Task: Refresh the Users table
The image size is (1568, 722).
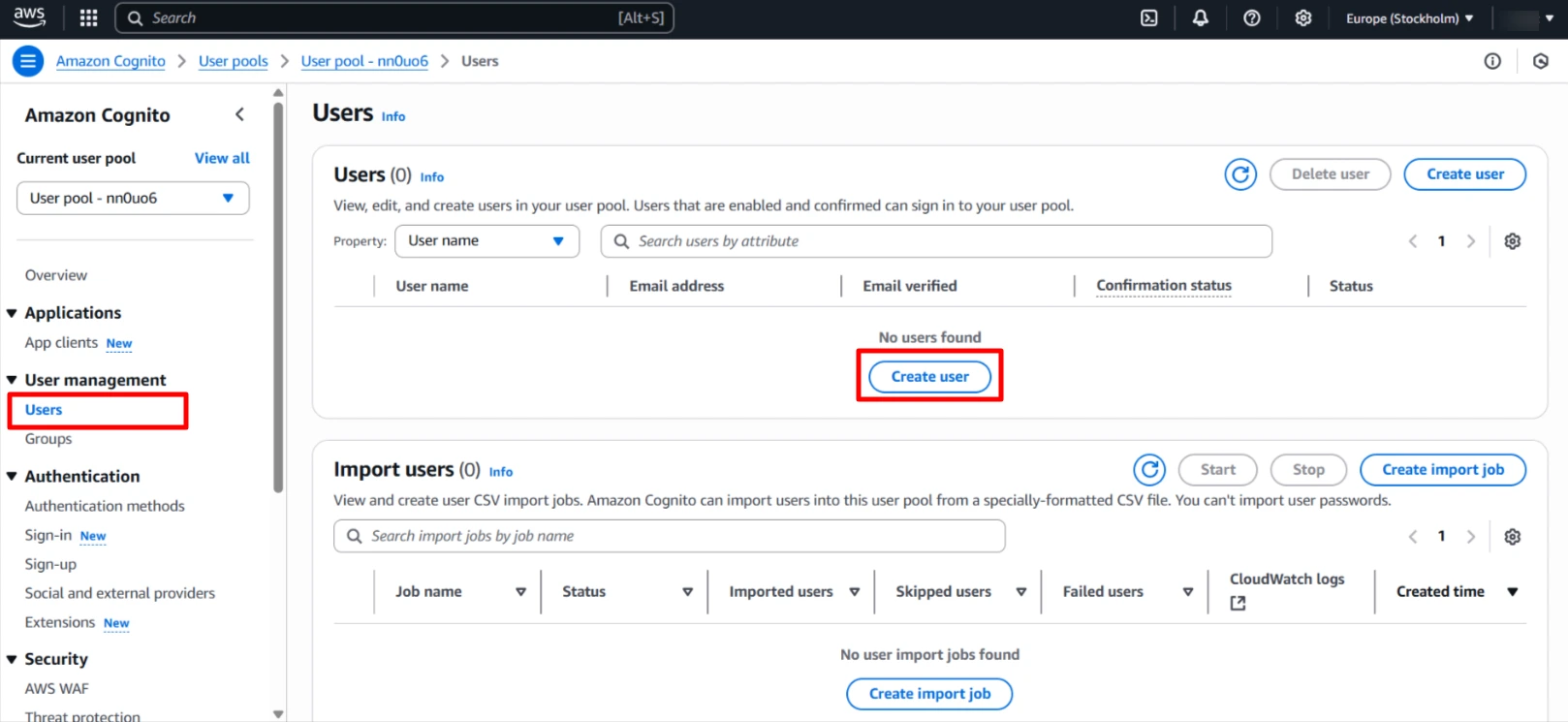Action: [1240, 174]
